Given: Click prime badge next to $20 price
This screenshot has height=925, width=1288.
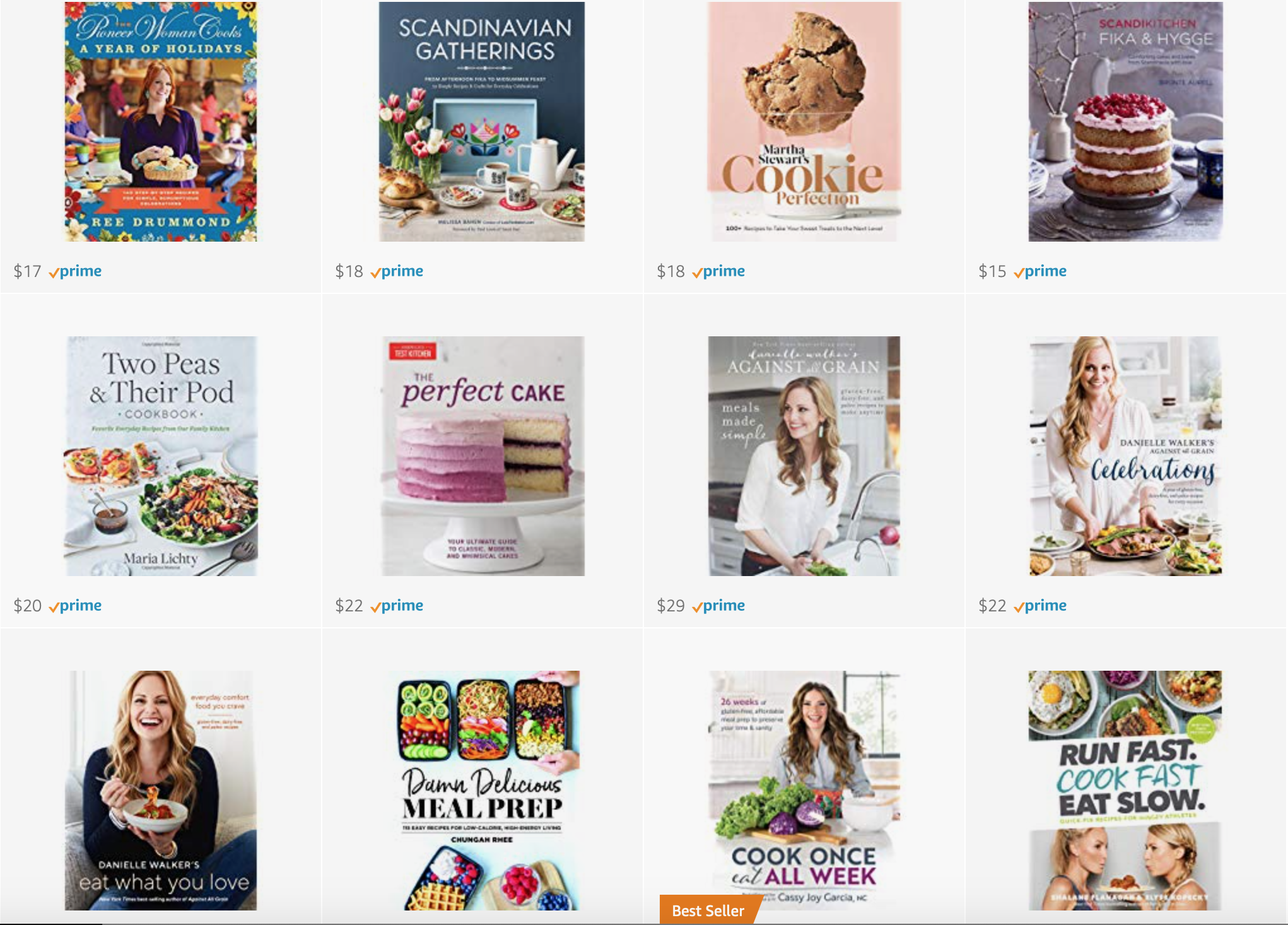Looking at the screenshot, I should pyautogui.click(x=76, y=606).
